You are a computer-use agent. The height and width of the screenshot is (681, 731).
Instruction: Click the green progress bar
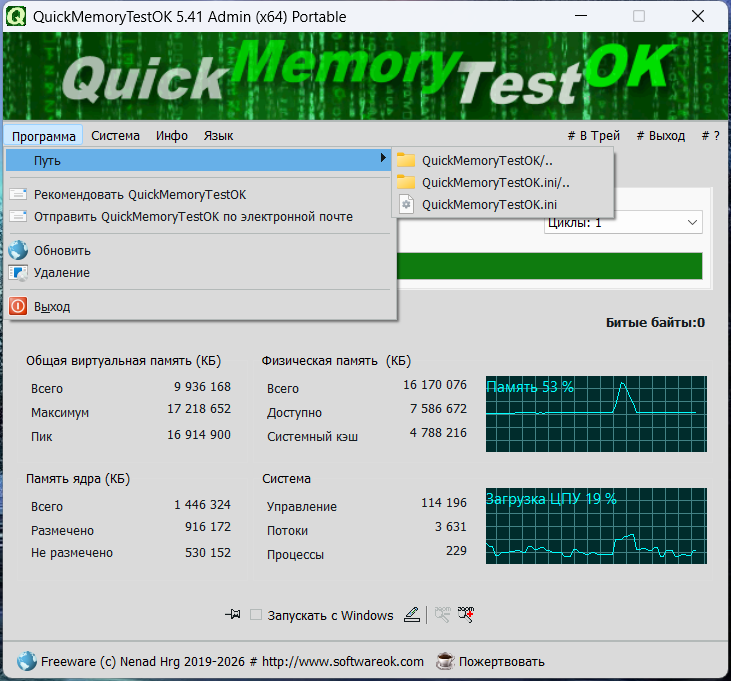pos(549,266)
